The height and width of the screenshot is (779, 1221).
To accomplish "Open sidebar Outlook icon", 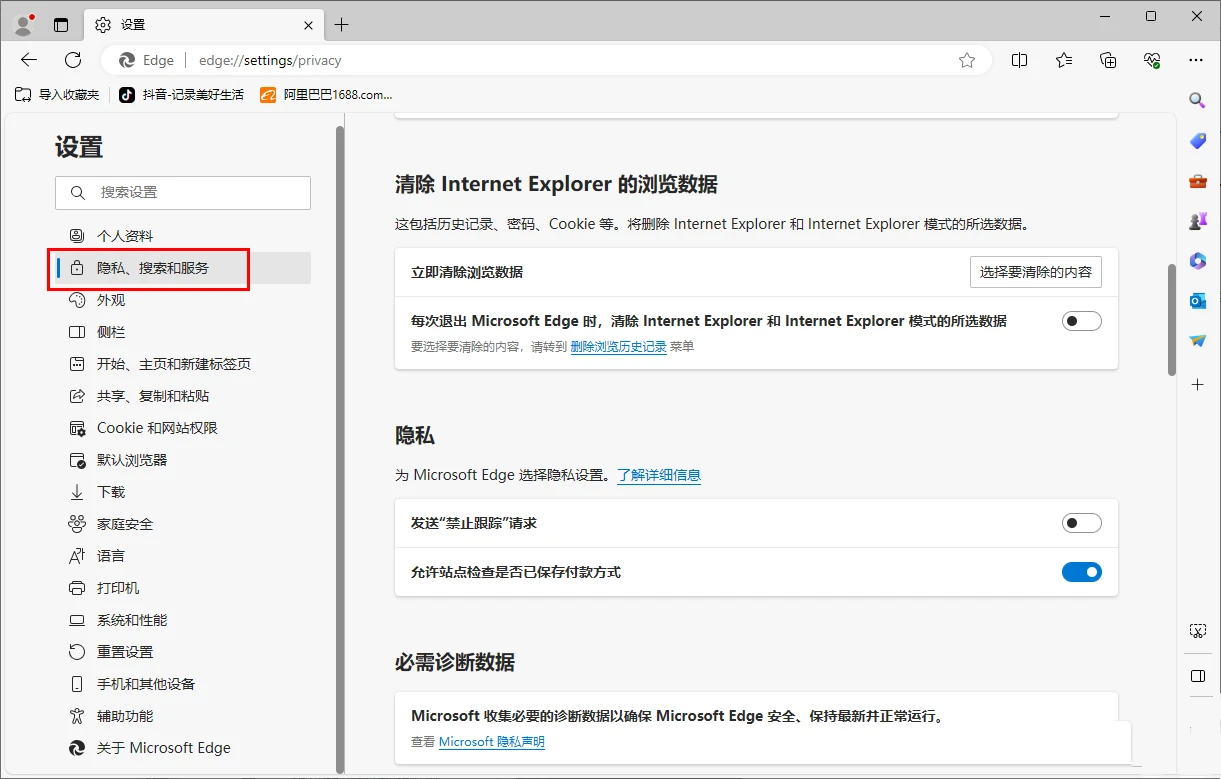I will pos(1197,301).
